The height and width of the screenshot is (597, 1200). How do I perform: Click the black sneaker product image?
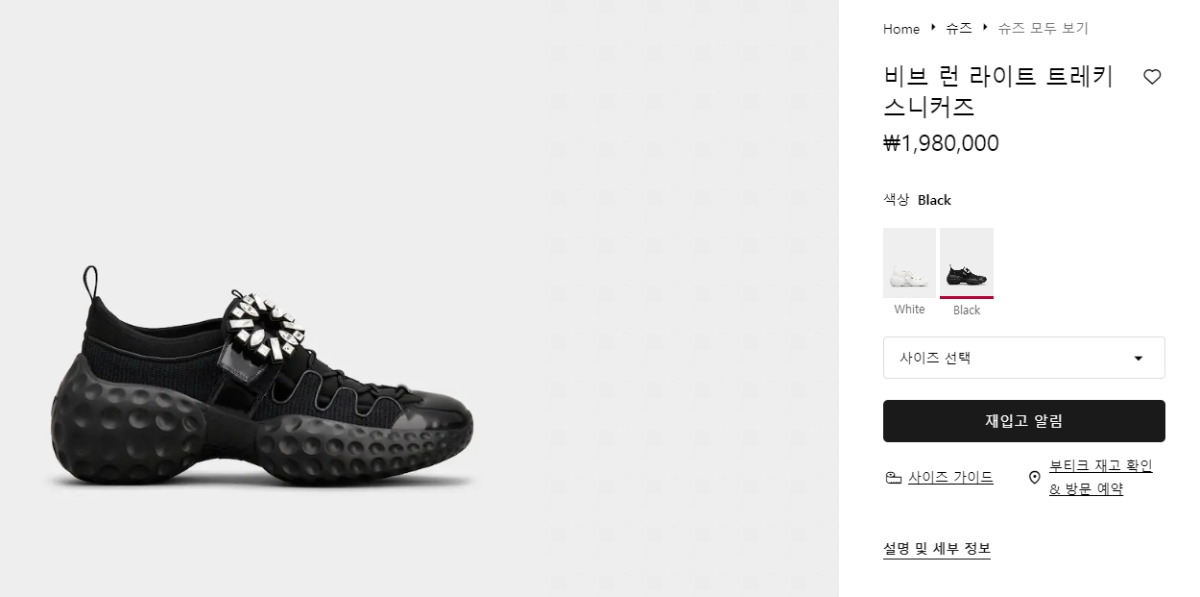point(263,380)
